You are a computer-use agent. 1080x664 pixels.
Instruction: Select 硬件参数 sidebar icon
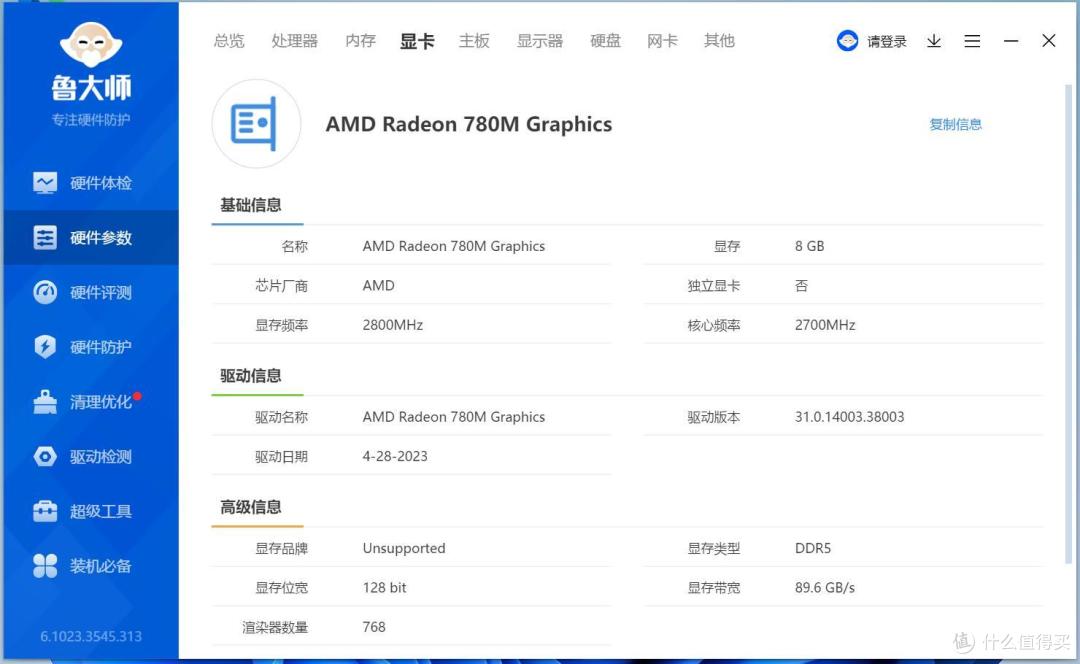(x=45, y=238)
